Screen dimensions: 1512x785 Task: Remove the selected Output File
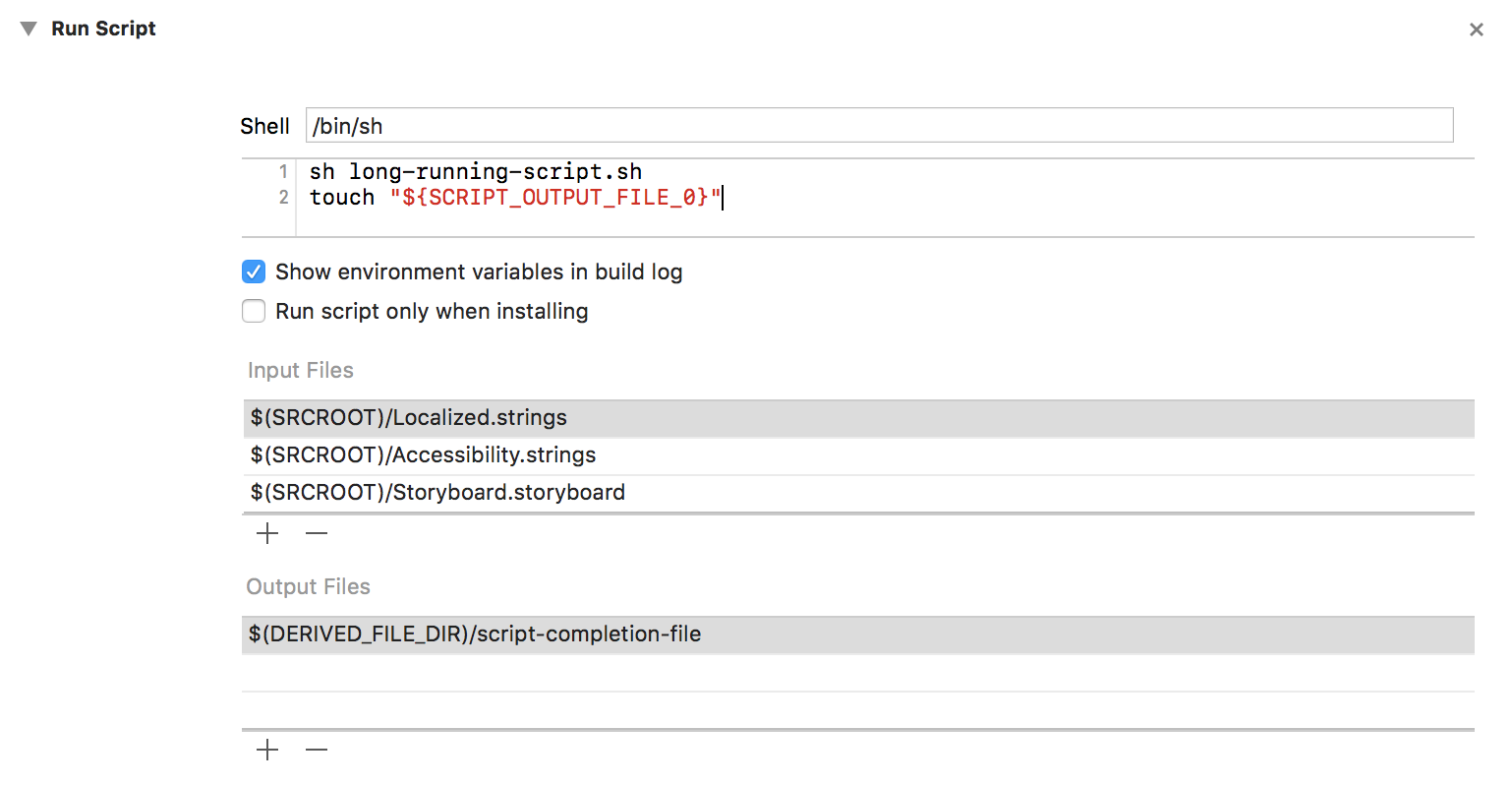[316, 749]
